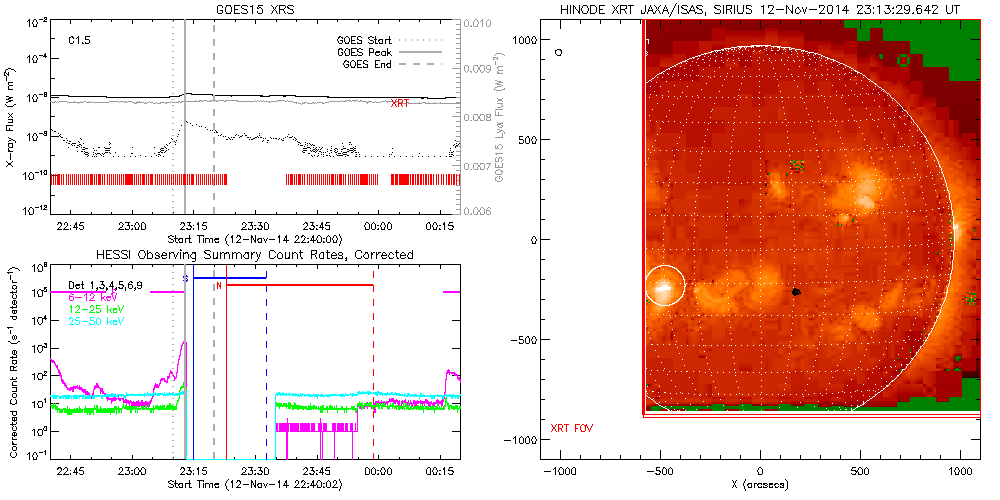Click the HESSI Observing Summary Count Rates title
The image size is (1000, 500).
[254, 255]
